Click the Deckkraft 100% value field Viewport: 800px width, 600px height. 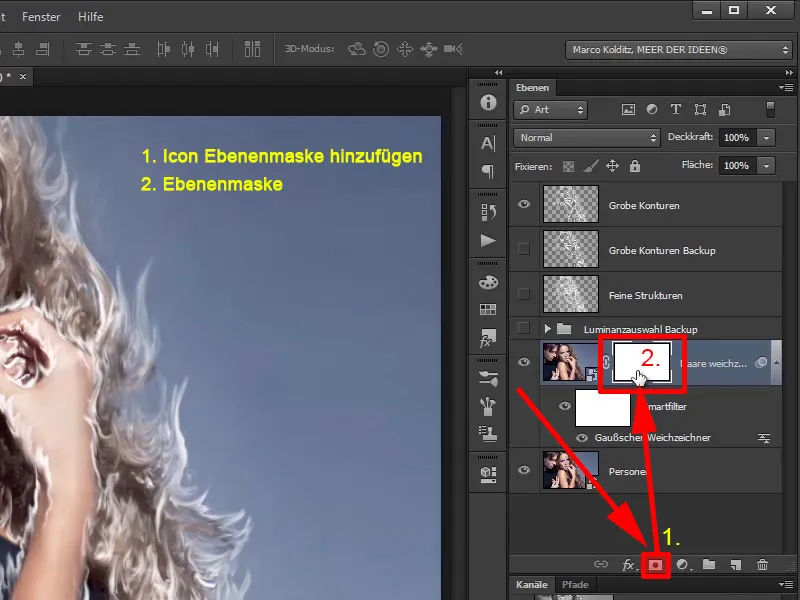click(737, 138)
